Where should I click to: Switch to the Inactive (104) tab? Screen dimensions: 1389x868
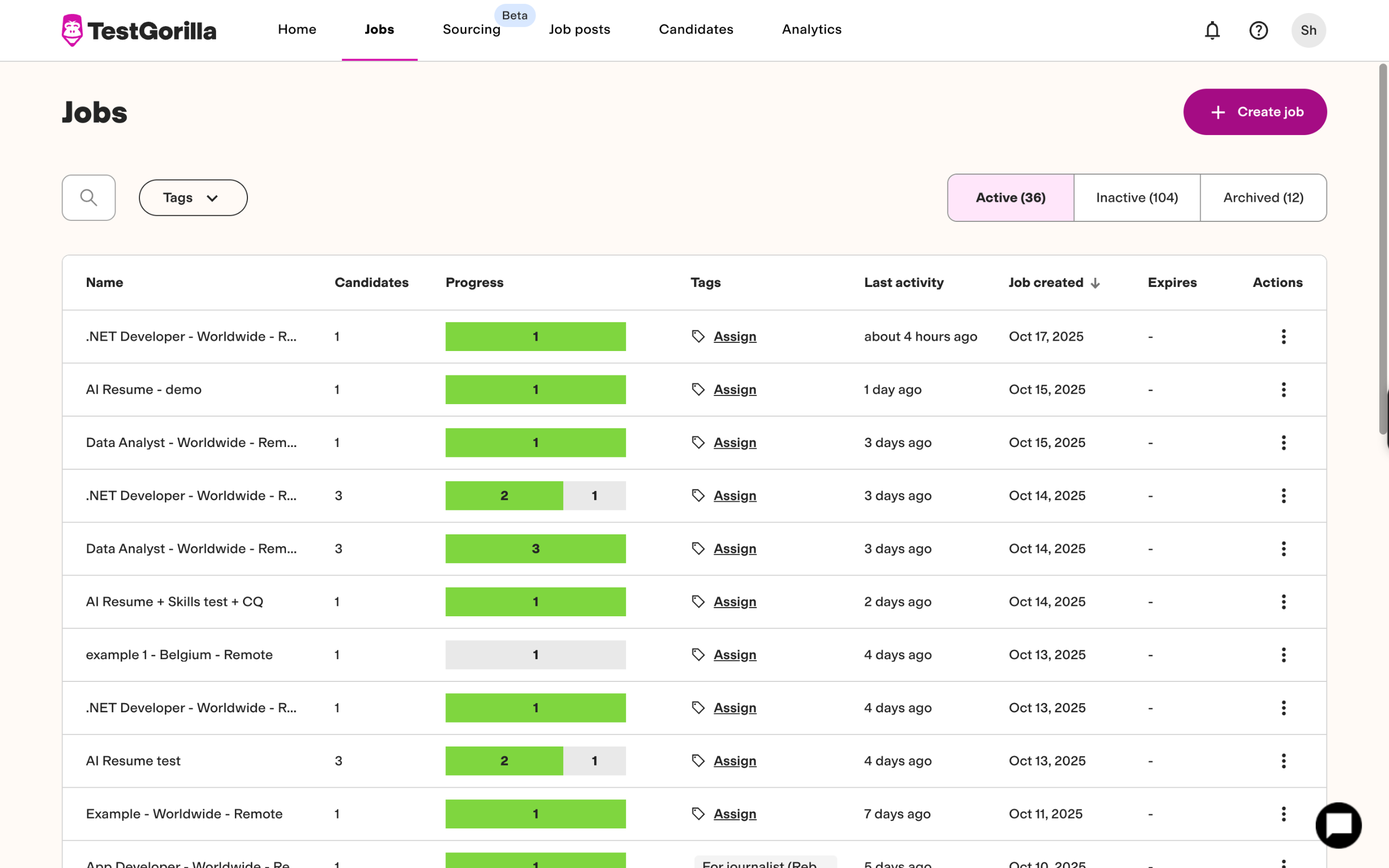tap(1137, 197)
